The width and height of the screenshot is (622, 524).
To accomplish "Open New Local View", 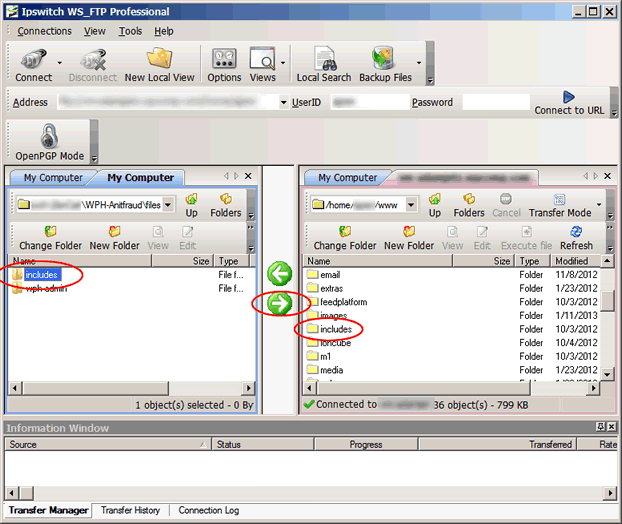I will pos(159,64).
